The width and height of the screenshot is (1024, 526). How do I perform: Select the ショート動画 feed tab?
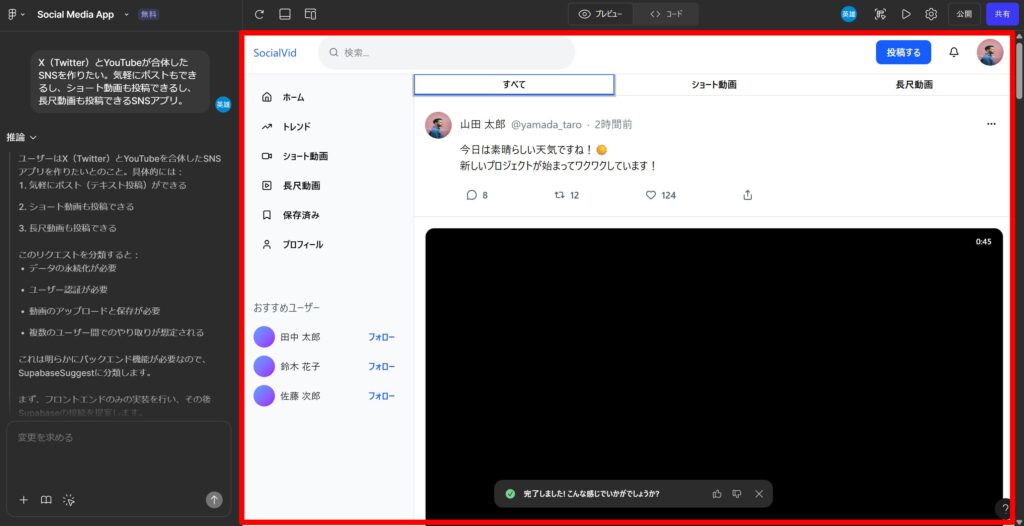713,85
